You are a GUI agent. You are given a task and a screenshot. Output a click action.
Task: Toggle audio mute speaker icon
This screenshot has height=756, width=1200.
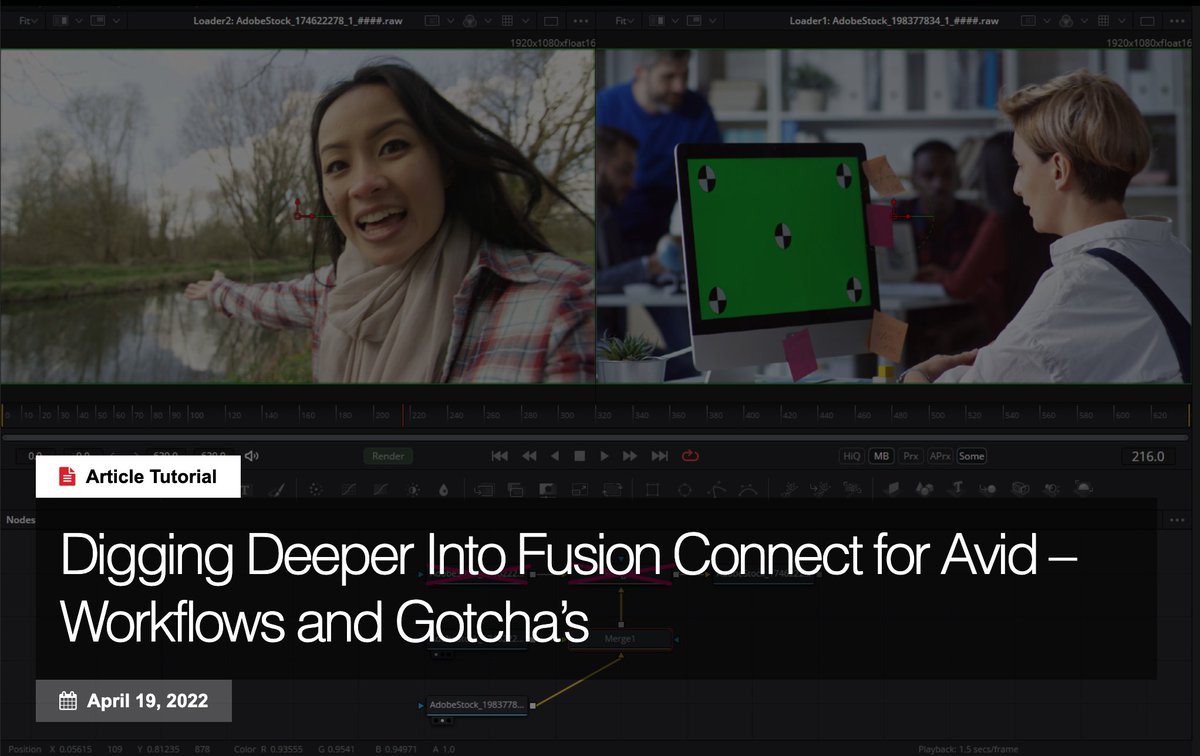point(252,456)
